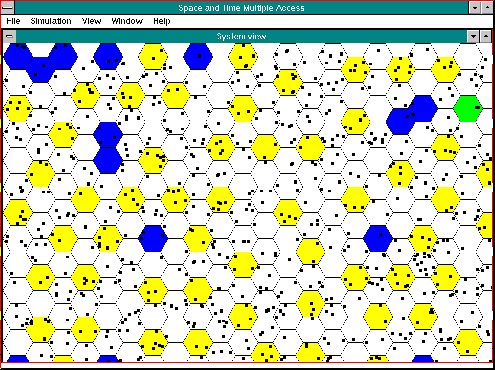Screen dimensions: 495x370
Task: Click the Space and Time Multiple Access title
Action: tap(241, 8)
